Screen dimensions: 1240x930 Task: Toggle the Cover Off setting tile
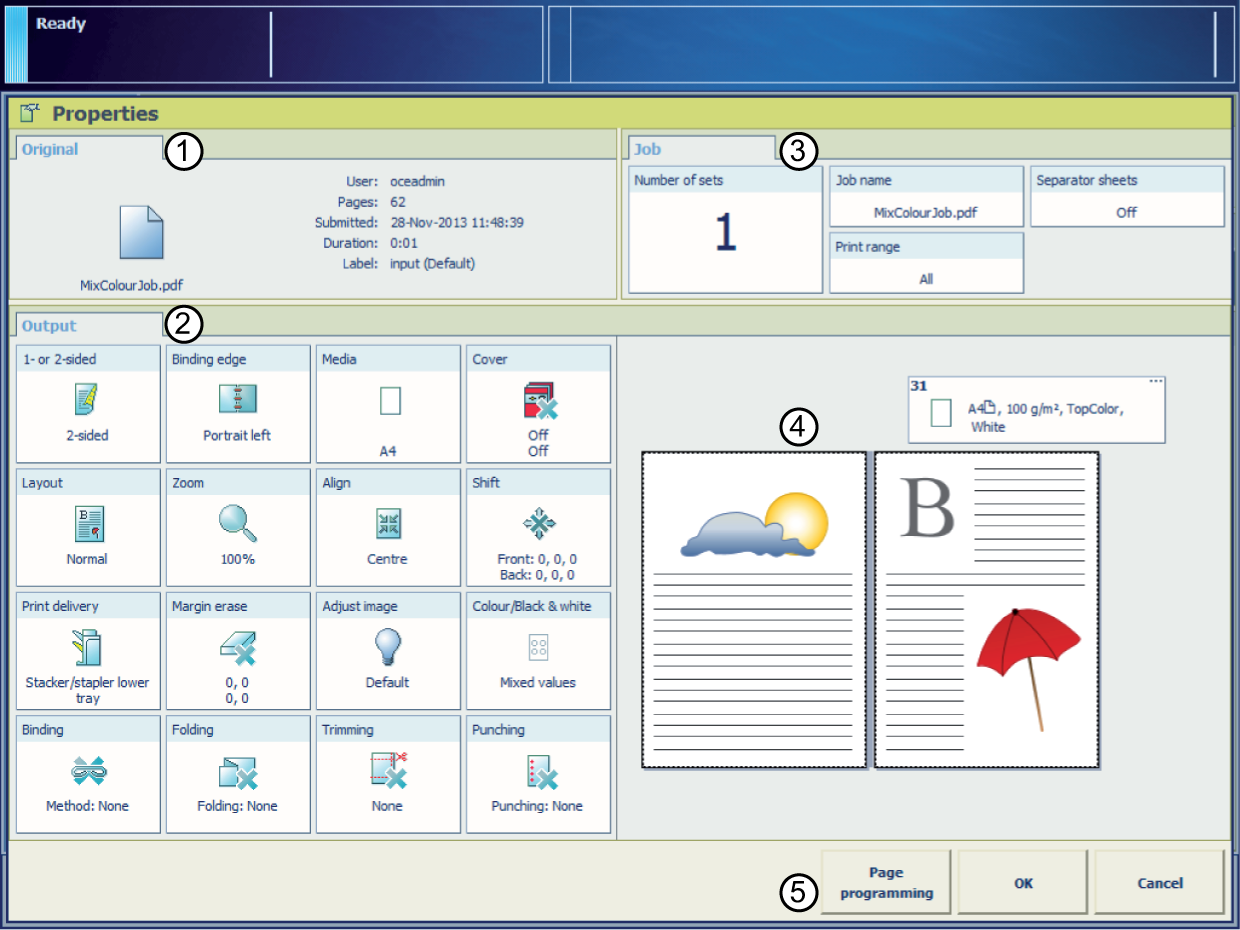538,404
